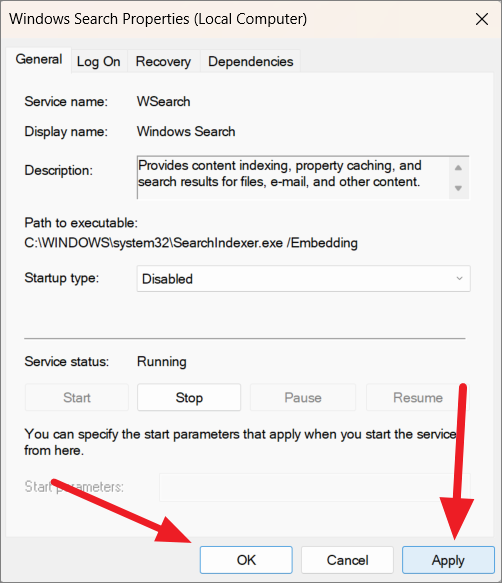Screen dimensions: 502x583
Task: Confirm changes with the OK button
Action: [246, 560]
